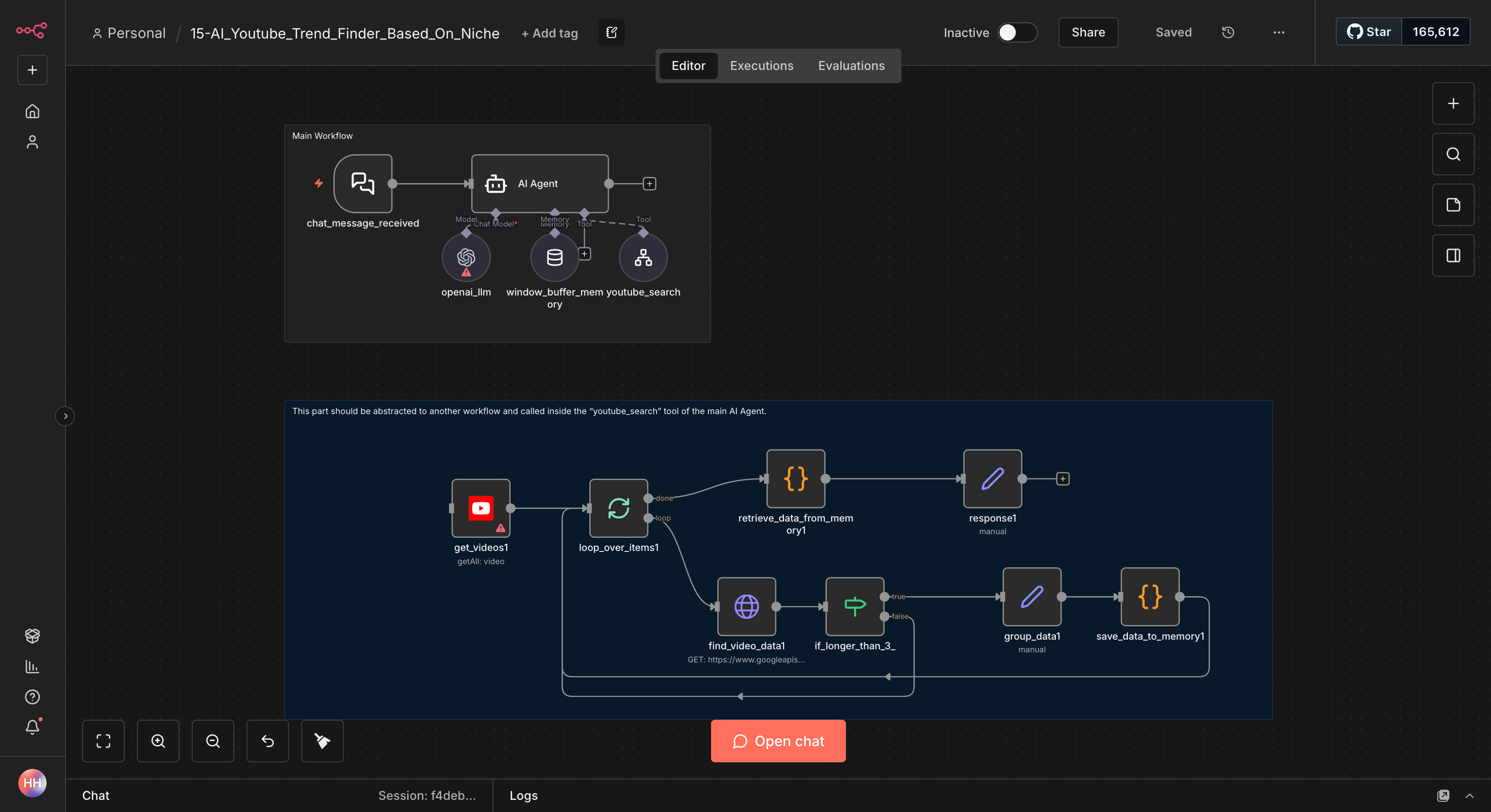Pop out chat panel into new window
Viewport: 1491px width, 812px height.
[1443, 796]
